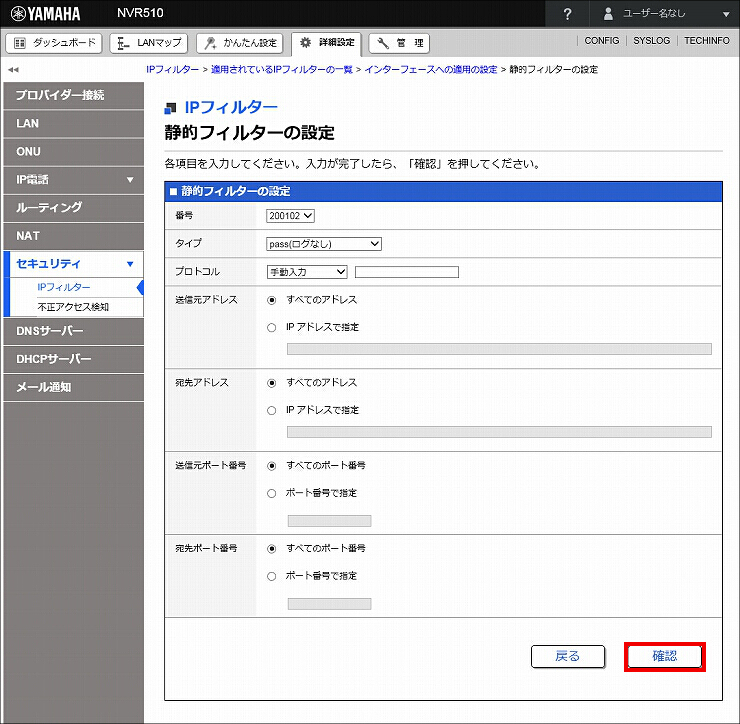Open the プロトコル dropdown 手動入力
Screen dimensions: 740x724
(x=307, y=272)
